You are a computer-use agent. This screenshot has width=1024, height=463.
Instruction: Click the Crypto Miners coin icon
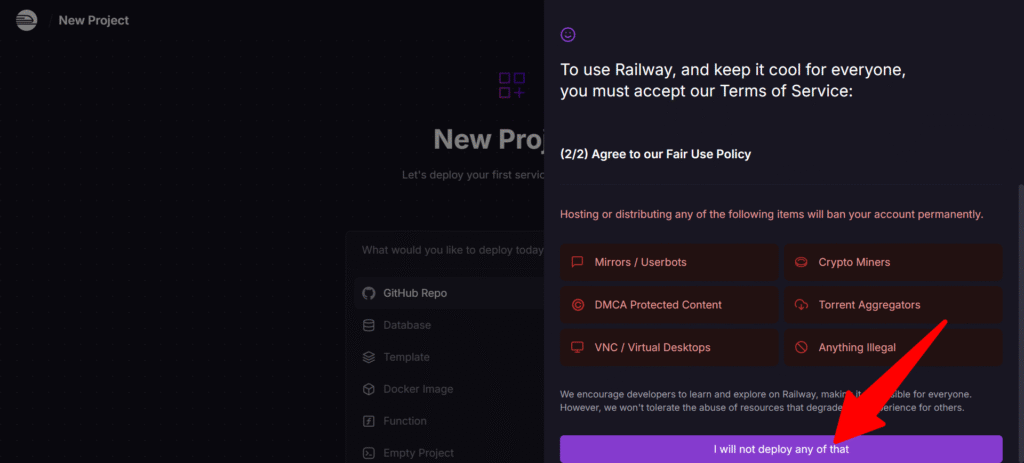pyautogui.click(x=801, y=262)
